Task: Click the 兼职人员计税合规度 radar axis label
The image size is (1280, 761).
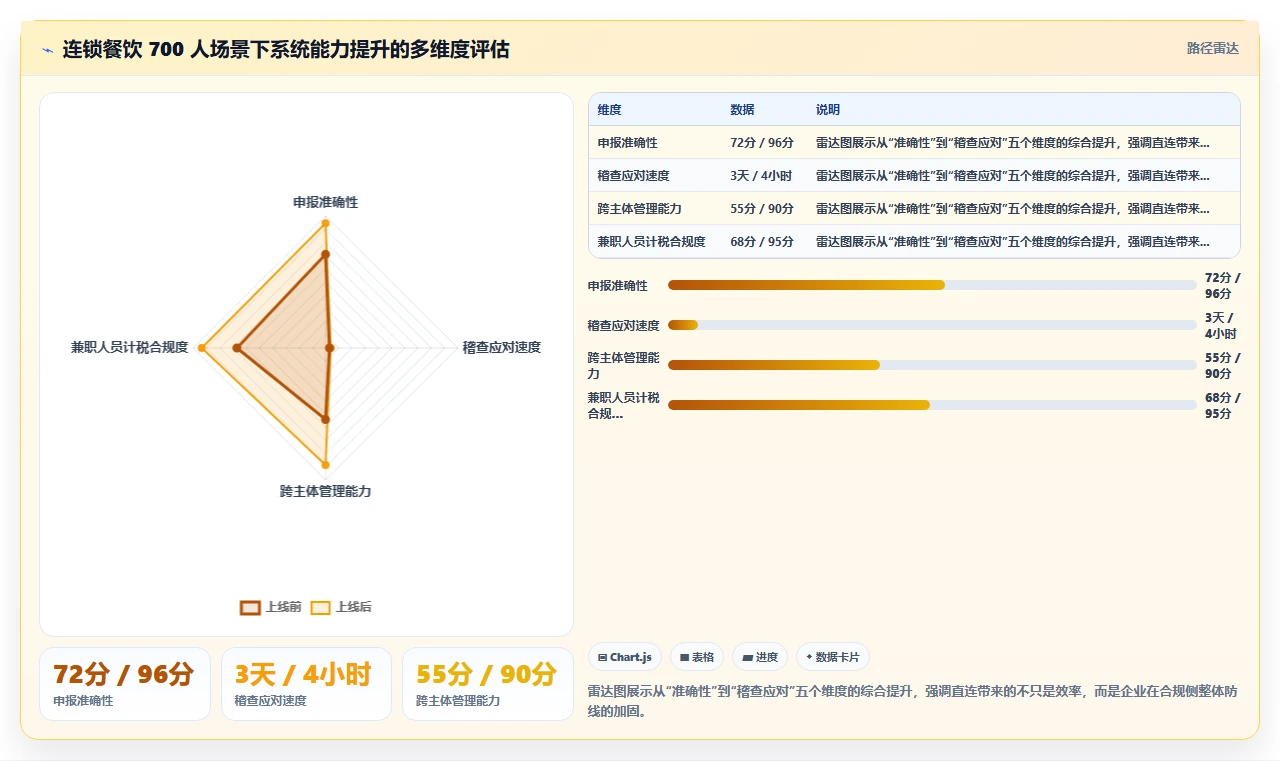Action: point(129,347)
